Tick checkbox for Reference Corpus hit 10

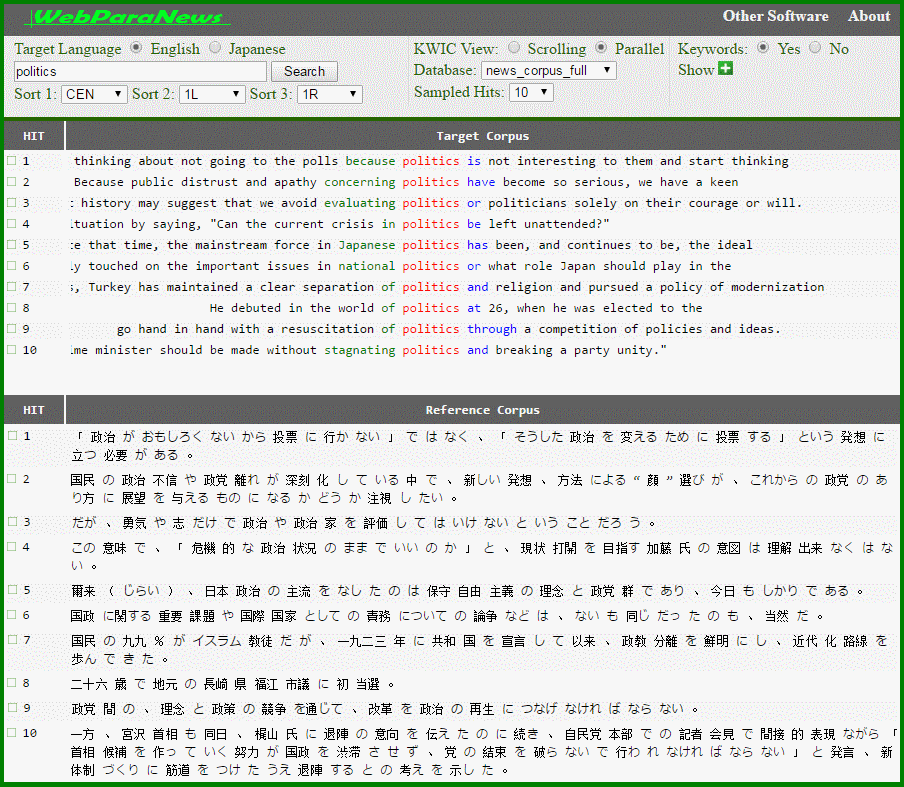pos(11,733)
